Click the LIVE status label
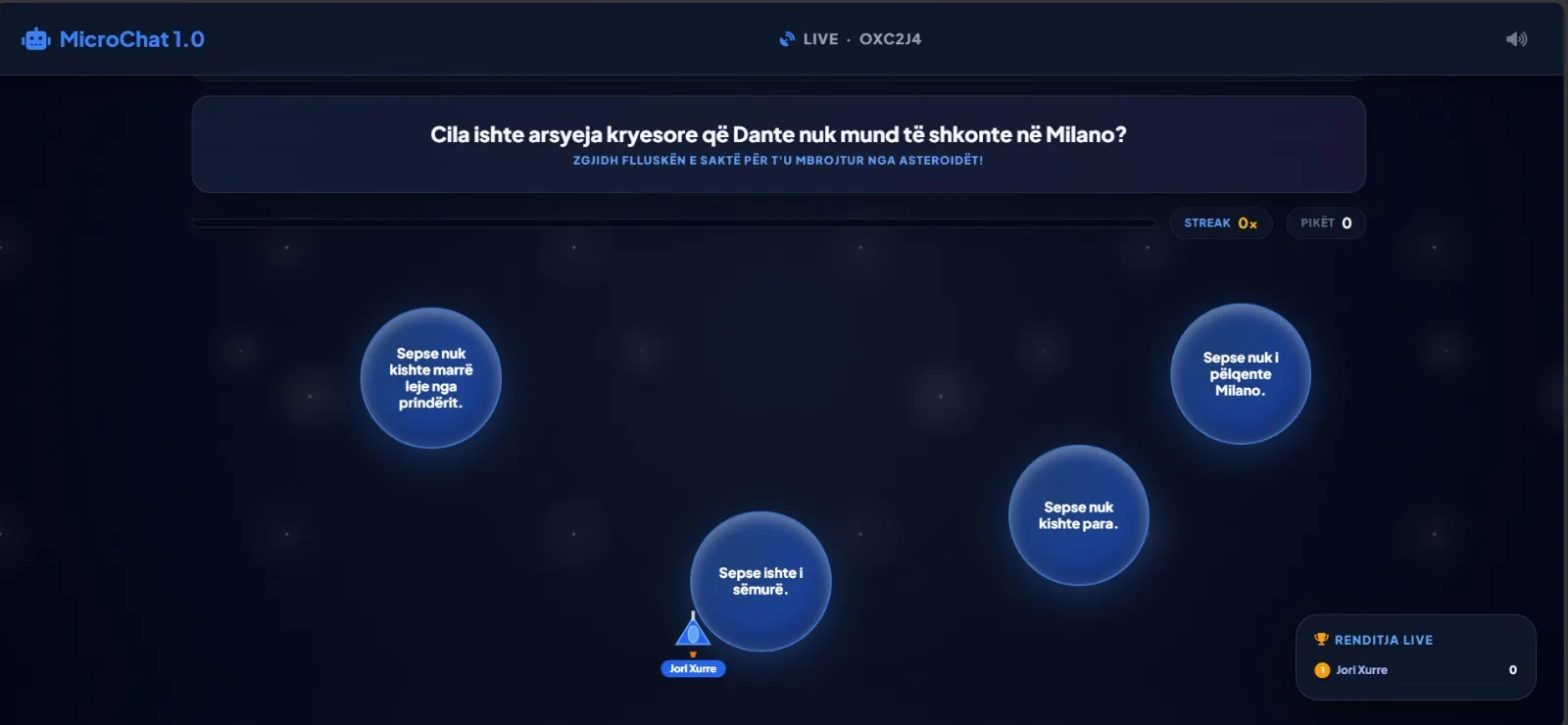 point(820,39)
